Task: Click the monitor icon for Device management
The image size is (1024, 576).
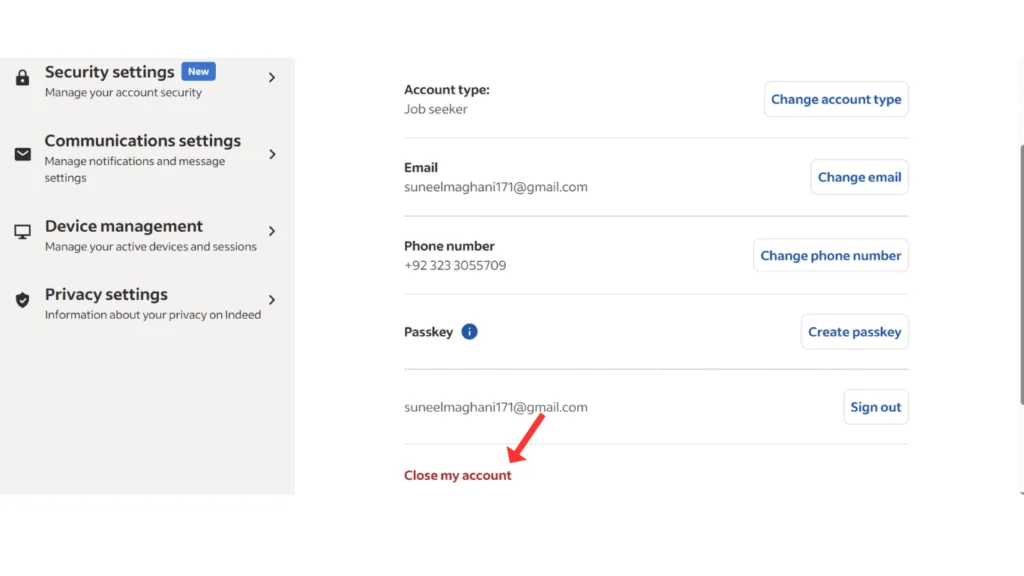Action: pyautogui.click(x=22, y=232)
